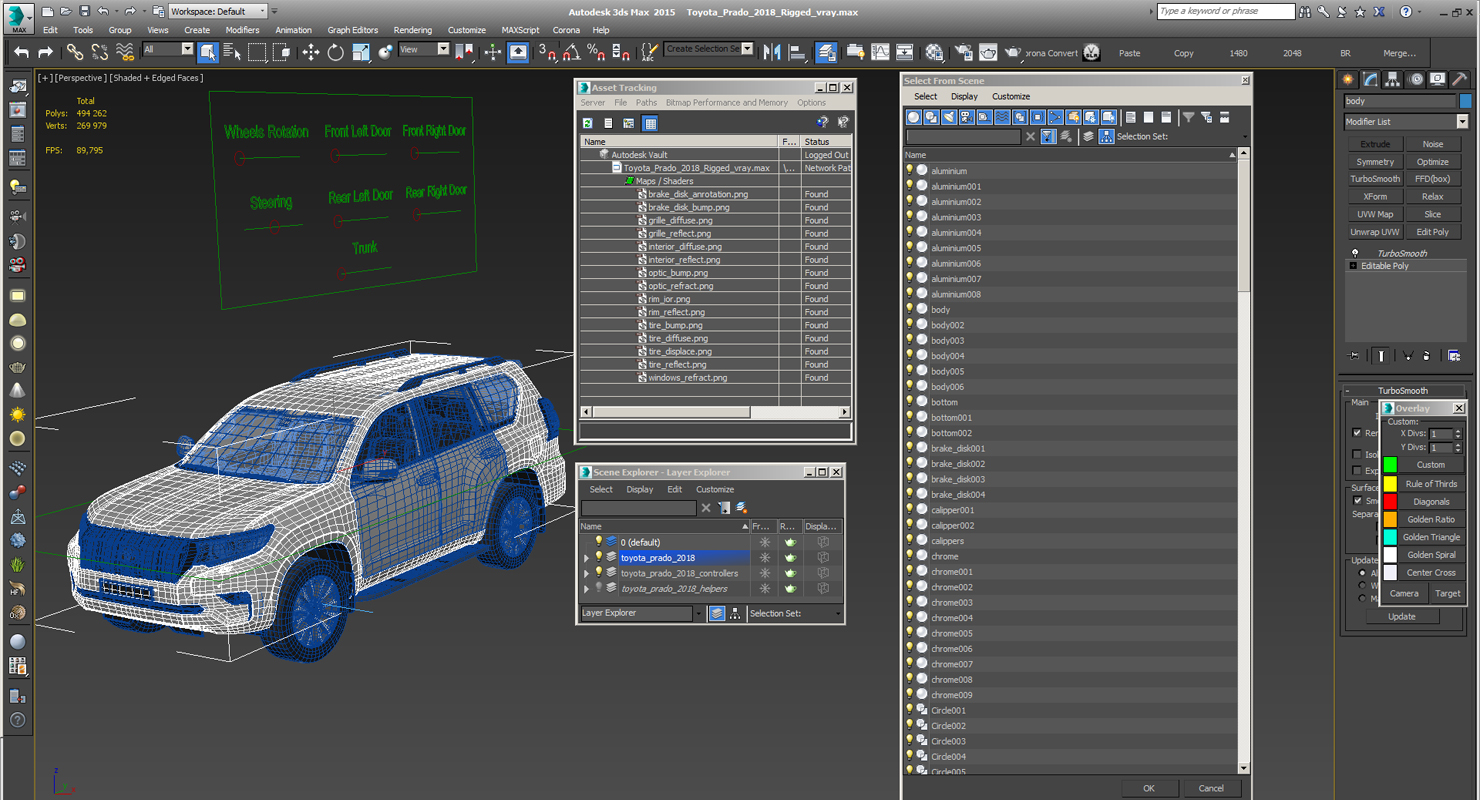Click the 3ds Max application logo button
The height and width of the screenshot is (800, 1480).
18,17
